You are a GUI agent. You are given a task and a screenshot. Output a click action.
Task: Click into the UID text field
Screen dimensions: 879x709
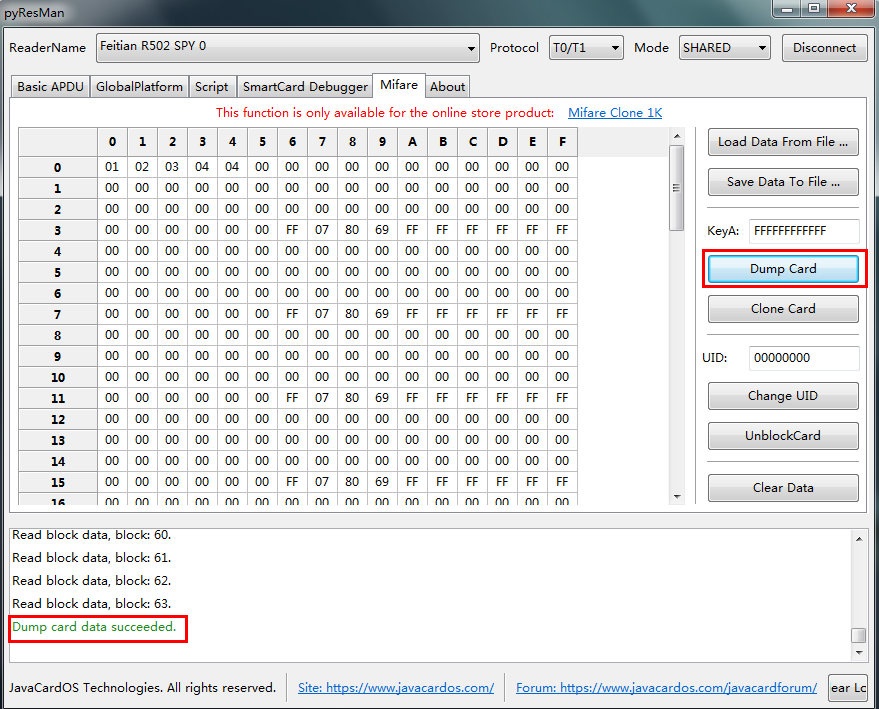(x=804, y=358)
